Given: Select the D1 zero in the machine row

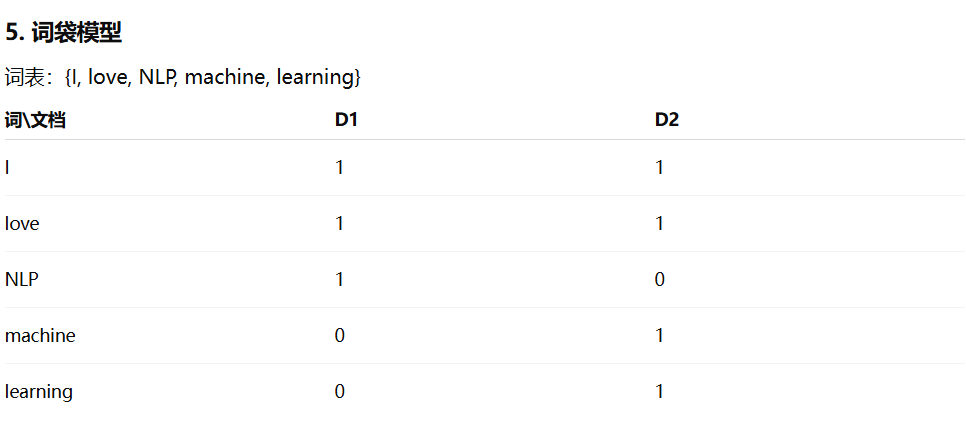Looking at the screenshot, I should coord(340,336).
